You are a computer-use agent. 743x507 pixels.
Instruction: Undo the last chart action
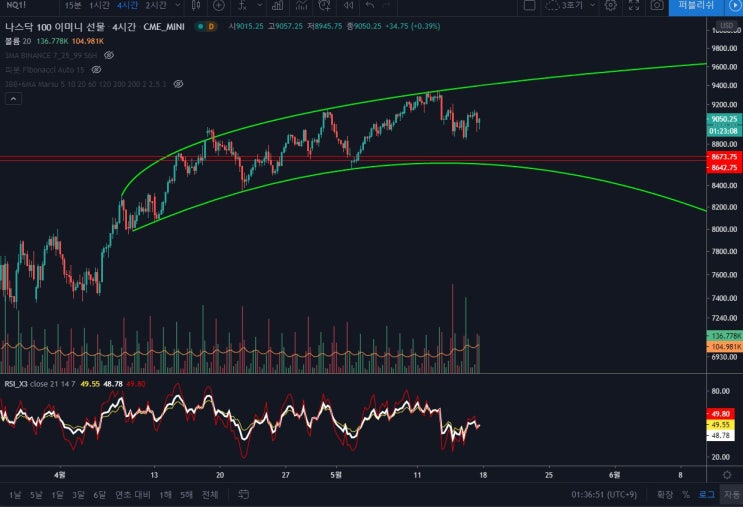(370, 5)
